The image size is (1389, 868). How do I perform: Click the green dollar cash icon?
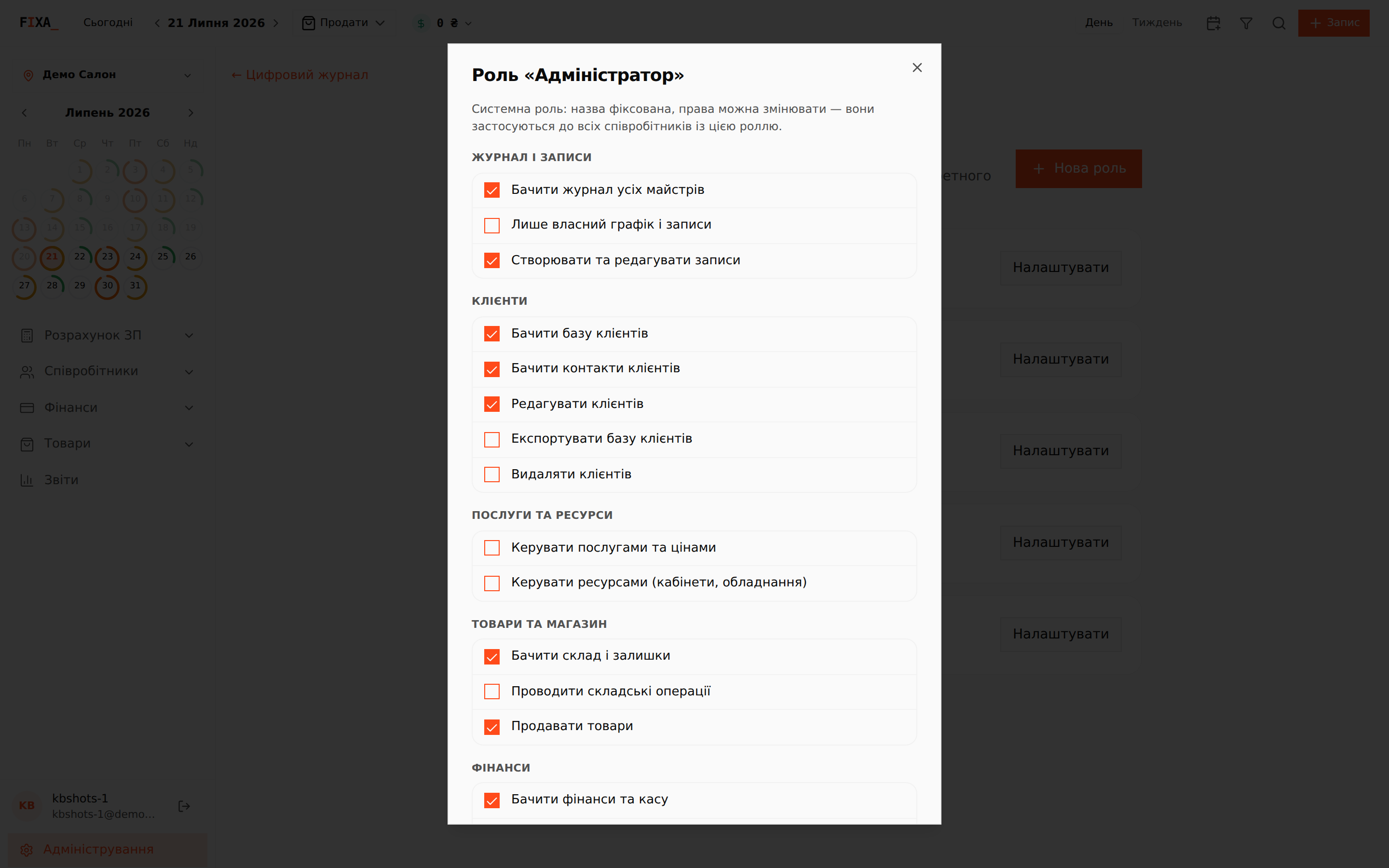point(421,23)
